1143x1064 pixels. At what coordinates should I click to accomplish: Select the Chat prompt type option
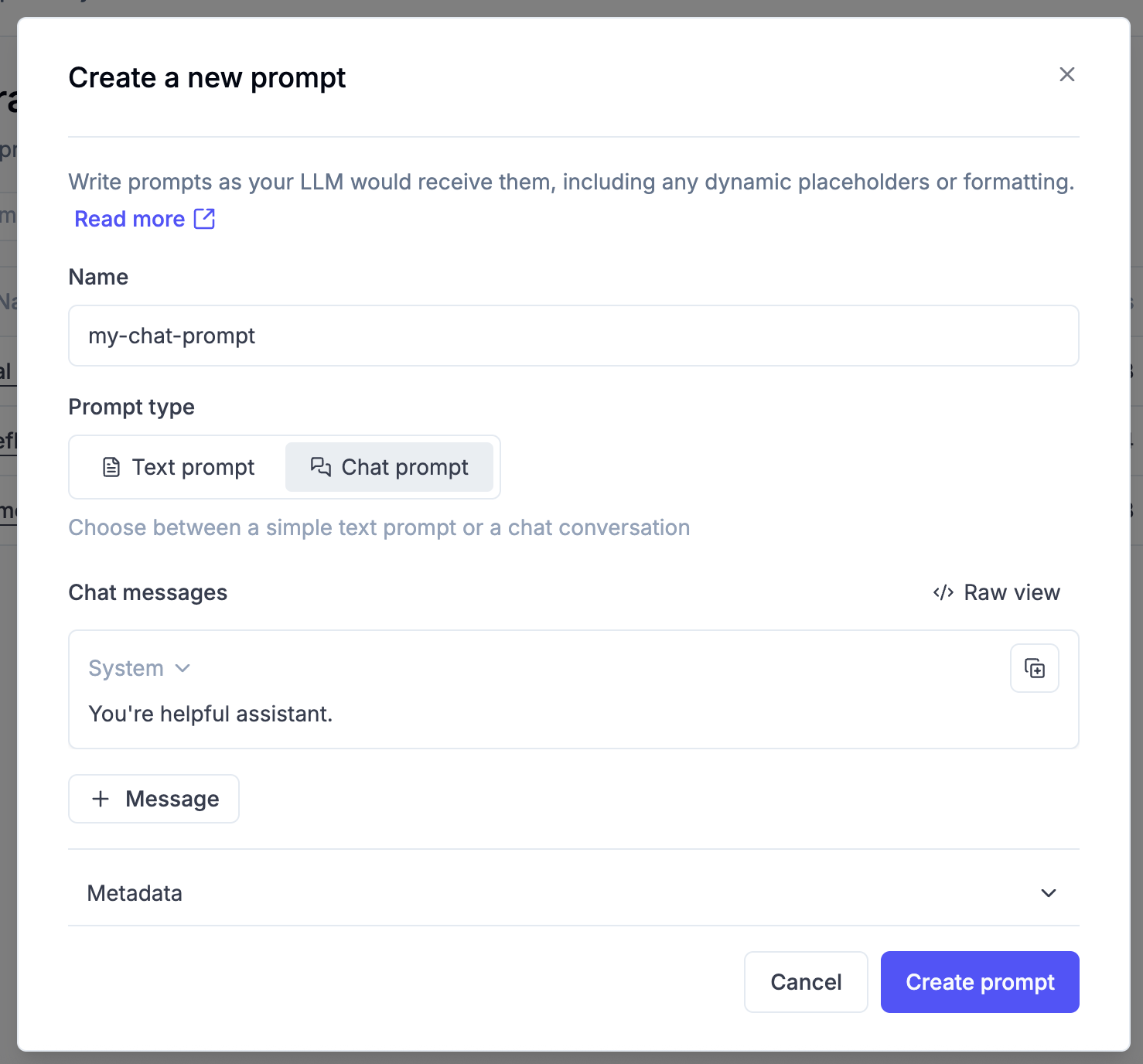[x=389, y=467]
